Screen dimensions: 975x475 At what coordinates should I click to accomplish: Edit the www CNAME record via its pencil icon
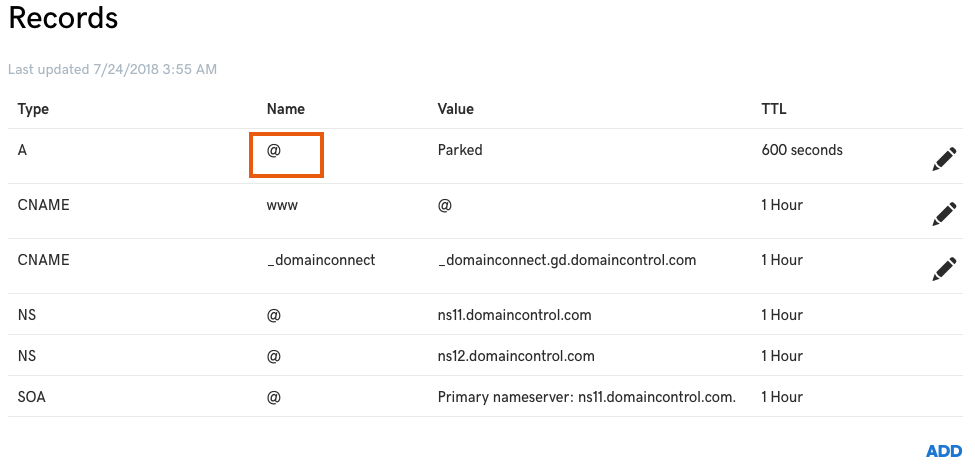944,214
